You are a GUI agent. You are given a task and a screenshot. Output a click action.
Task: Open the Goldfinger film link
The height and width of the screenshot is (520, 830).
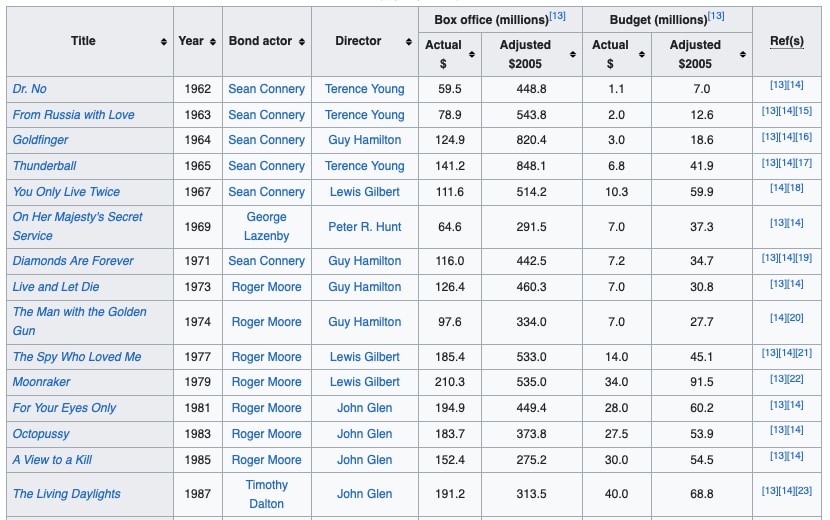click(40, 140)
